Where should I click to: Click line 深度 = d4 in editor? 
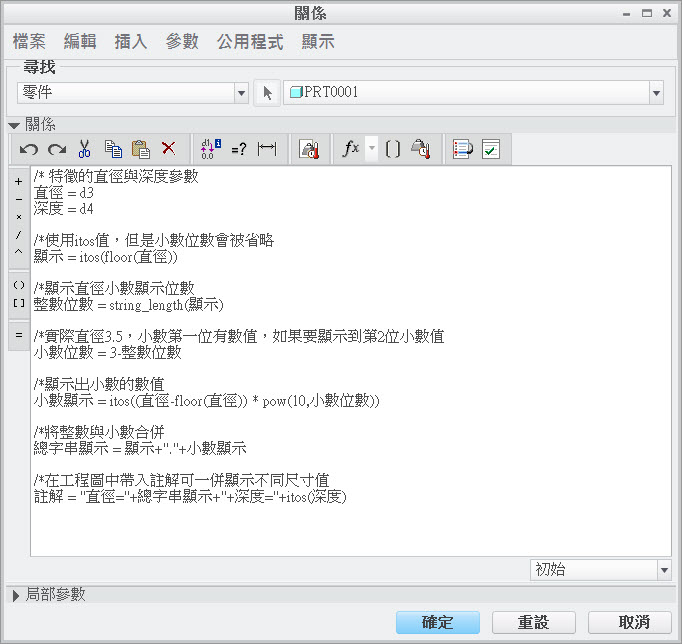coord(64,209)
